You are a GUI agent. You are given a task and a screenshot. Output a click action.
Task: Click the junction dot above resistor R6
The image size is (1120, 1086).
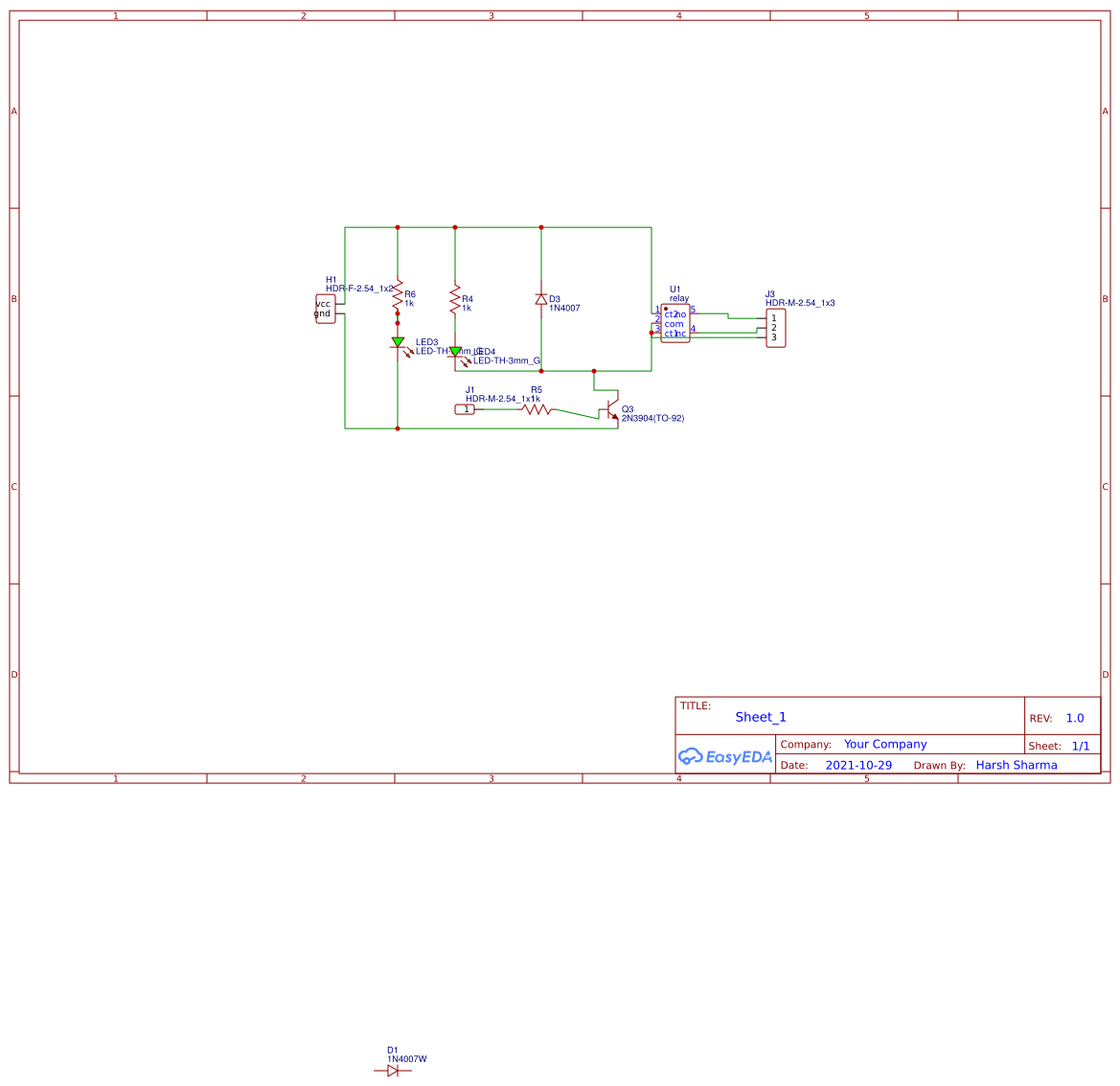pyautogui.click(x=398, y=227)
